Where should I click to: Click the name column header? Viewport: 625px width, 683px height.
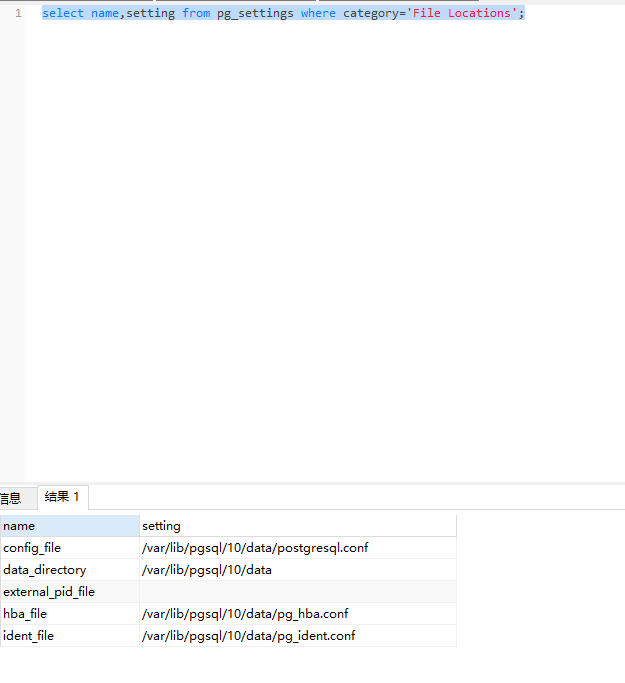click(x=70, y=526)
